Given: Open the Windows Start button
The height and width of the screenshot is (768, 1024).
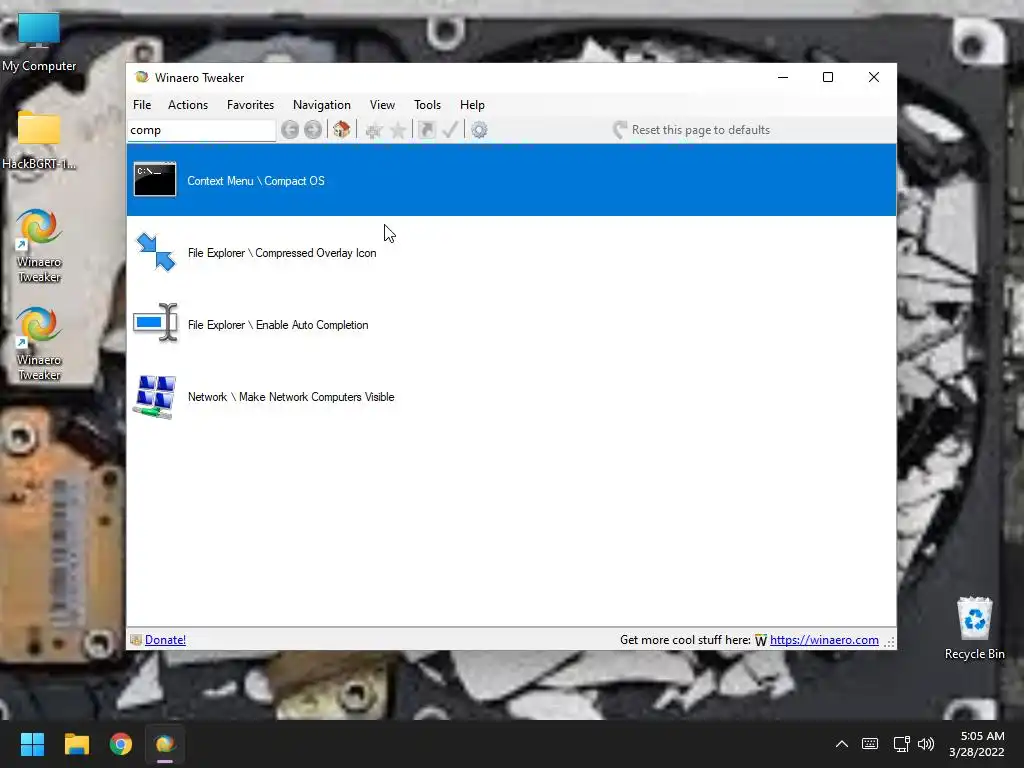Looking at the screenshot, I should (32, 744).
